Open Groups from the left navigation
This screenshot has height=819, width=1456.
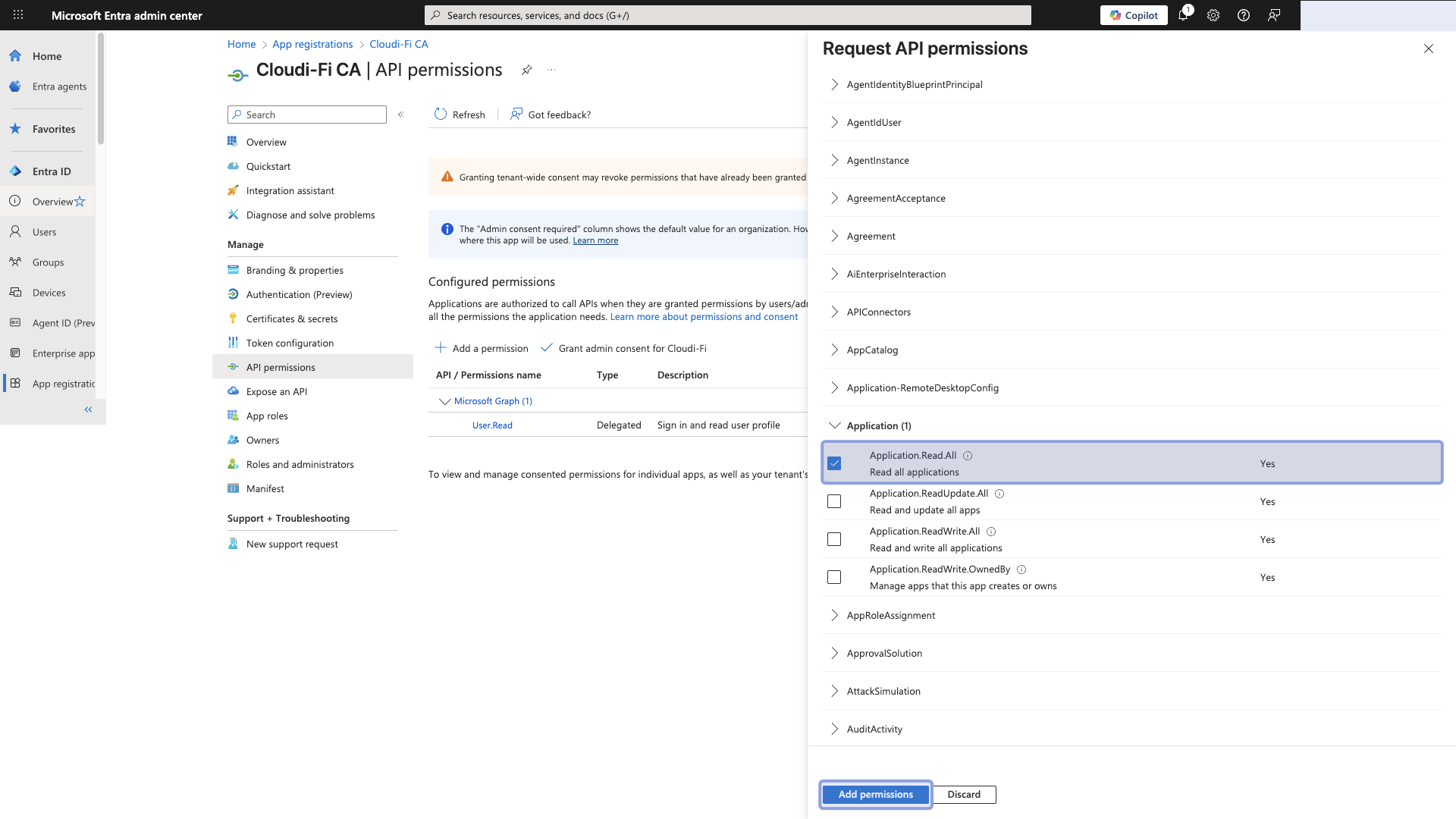click(48, 262)
